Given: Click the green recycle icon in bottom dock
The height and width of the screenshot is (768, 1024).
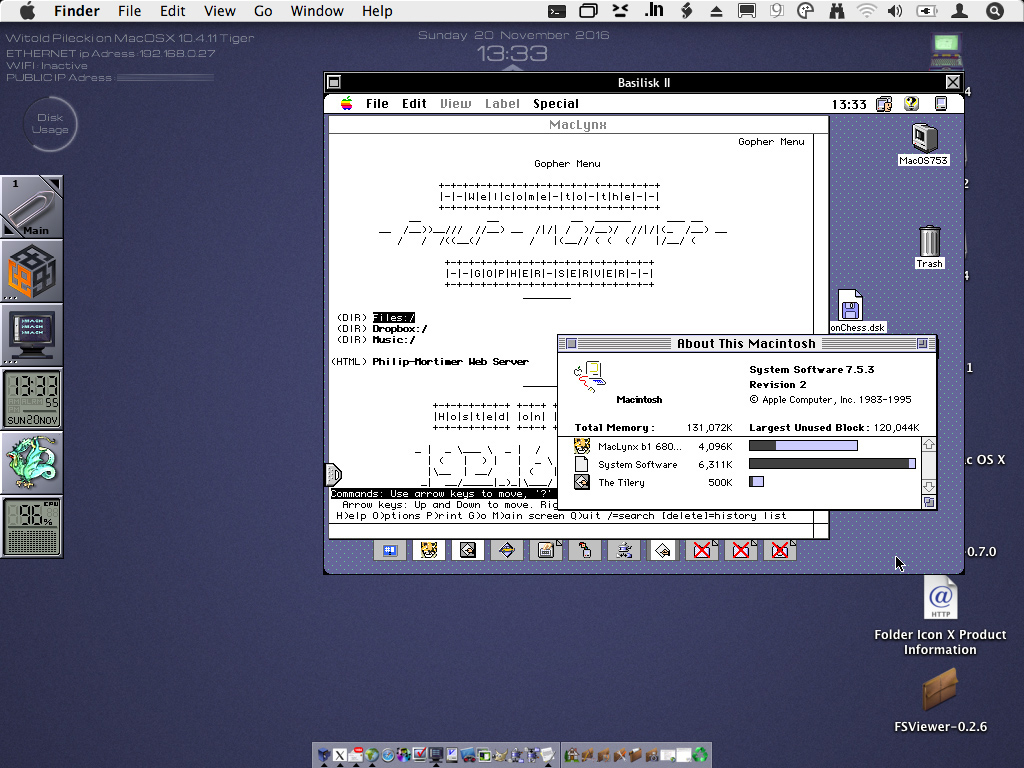Looking at the screenshot, I should [699, 756].
